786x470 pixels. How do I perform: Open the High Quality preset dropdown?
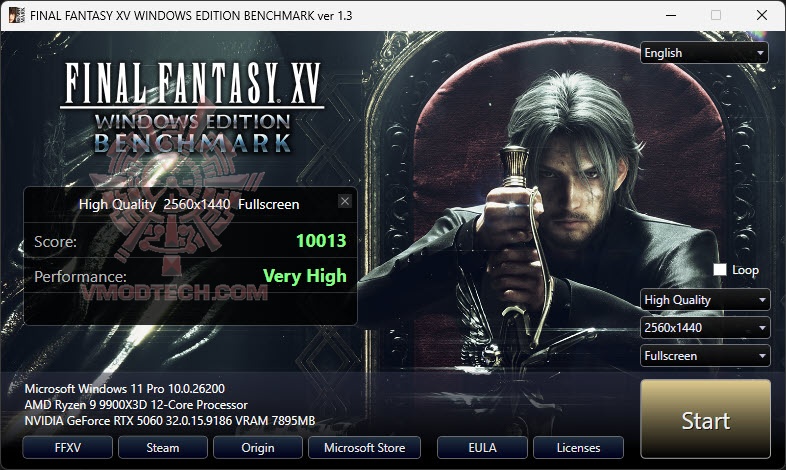tap(705, 300)
